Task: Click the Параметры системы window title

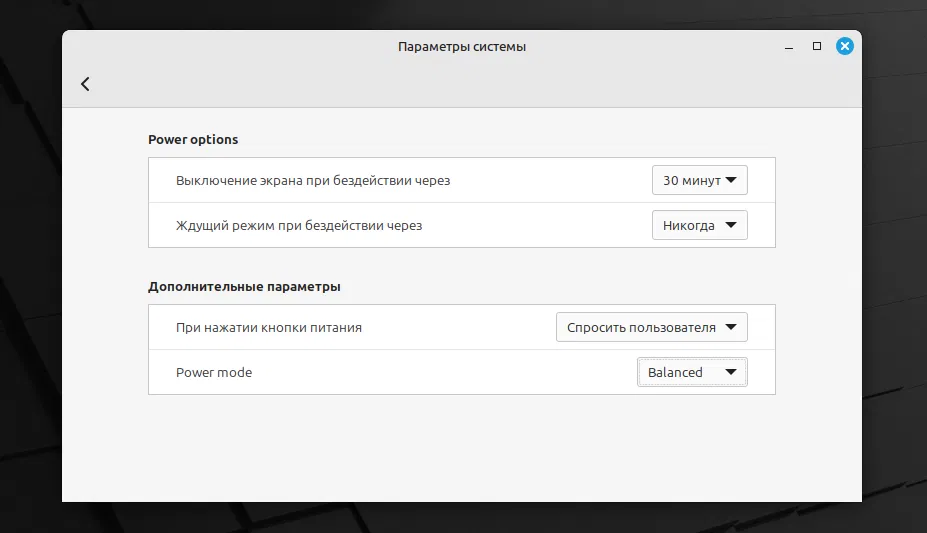Action: point(461,46)
